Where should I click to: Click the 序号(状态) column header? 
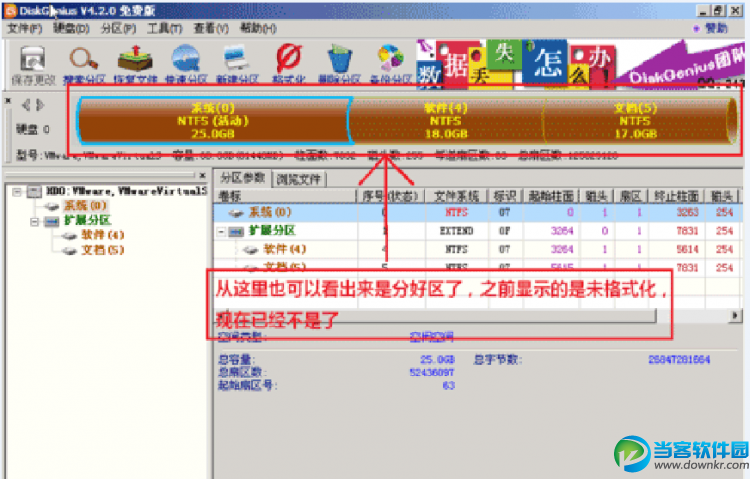click(391, 196)
